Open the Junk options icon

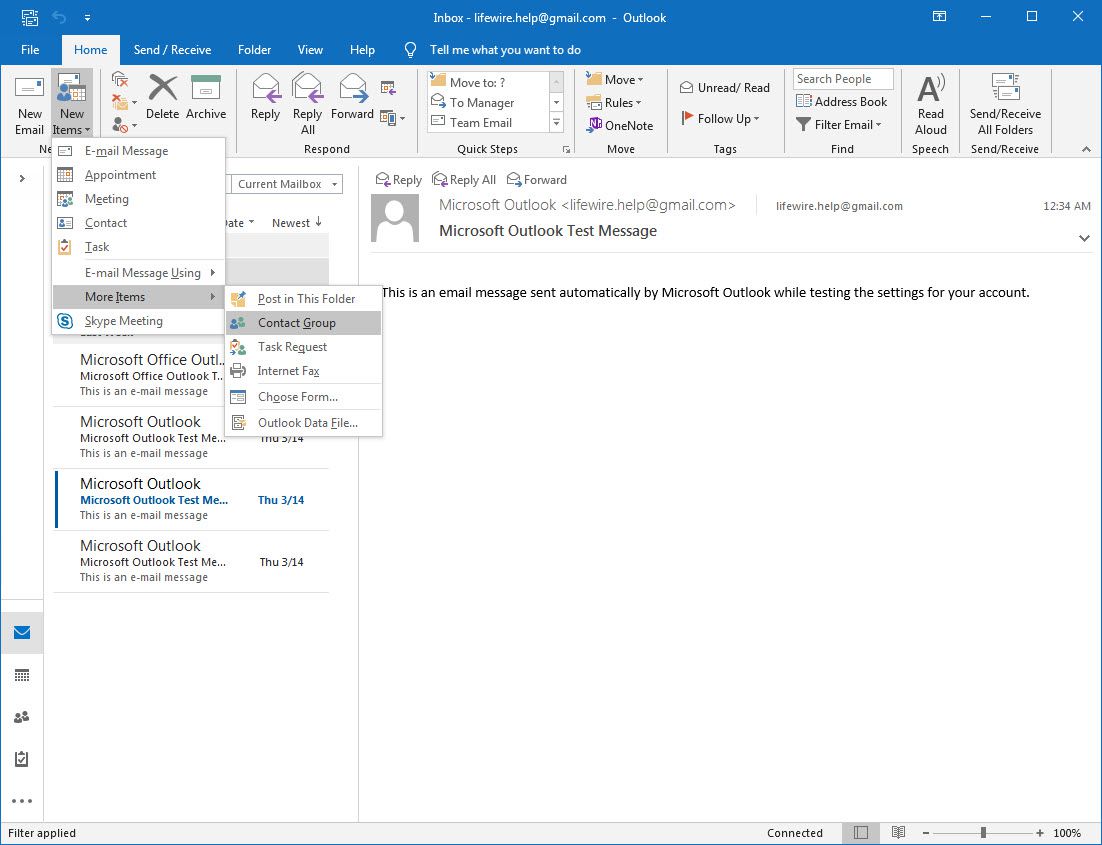123,126
